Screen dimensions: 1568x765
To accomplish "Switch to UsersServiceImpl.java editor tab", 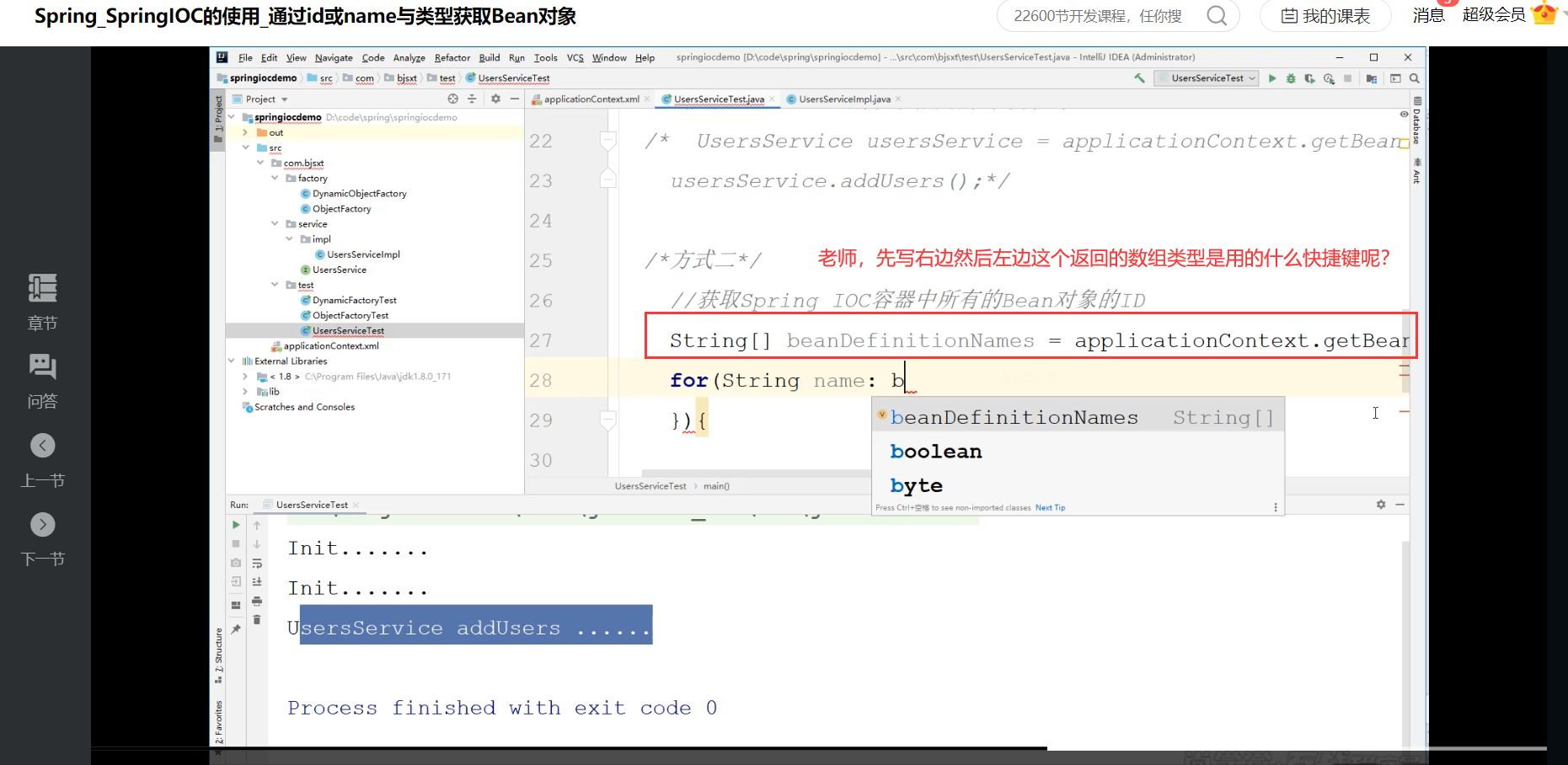I will [843, 99].
